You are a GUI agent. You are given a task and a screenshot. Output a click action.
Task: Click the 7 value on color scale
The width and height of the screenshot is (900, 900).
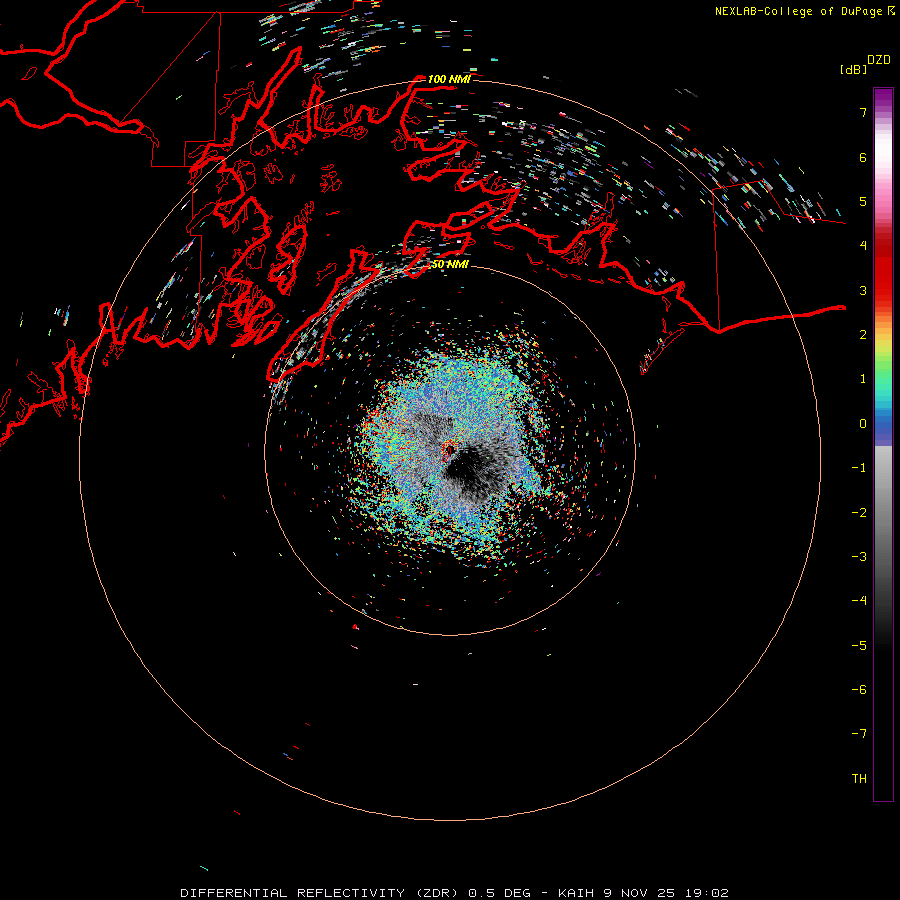[x=863, y=112]
